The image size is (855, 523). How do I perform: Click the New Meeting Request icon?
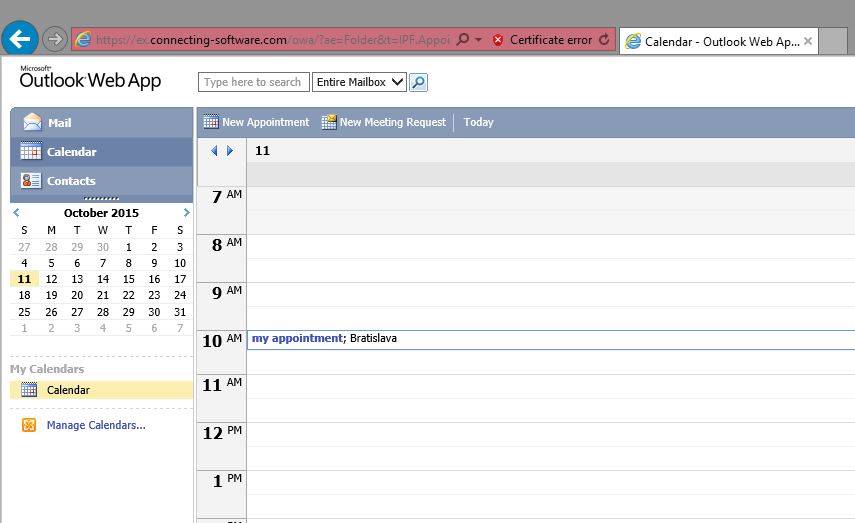(x=329, y=122)
